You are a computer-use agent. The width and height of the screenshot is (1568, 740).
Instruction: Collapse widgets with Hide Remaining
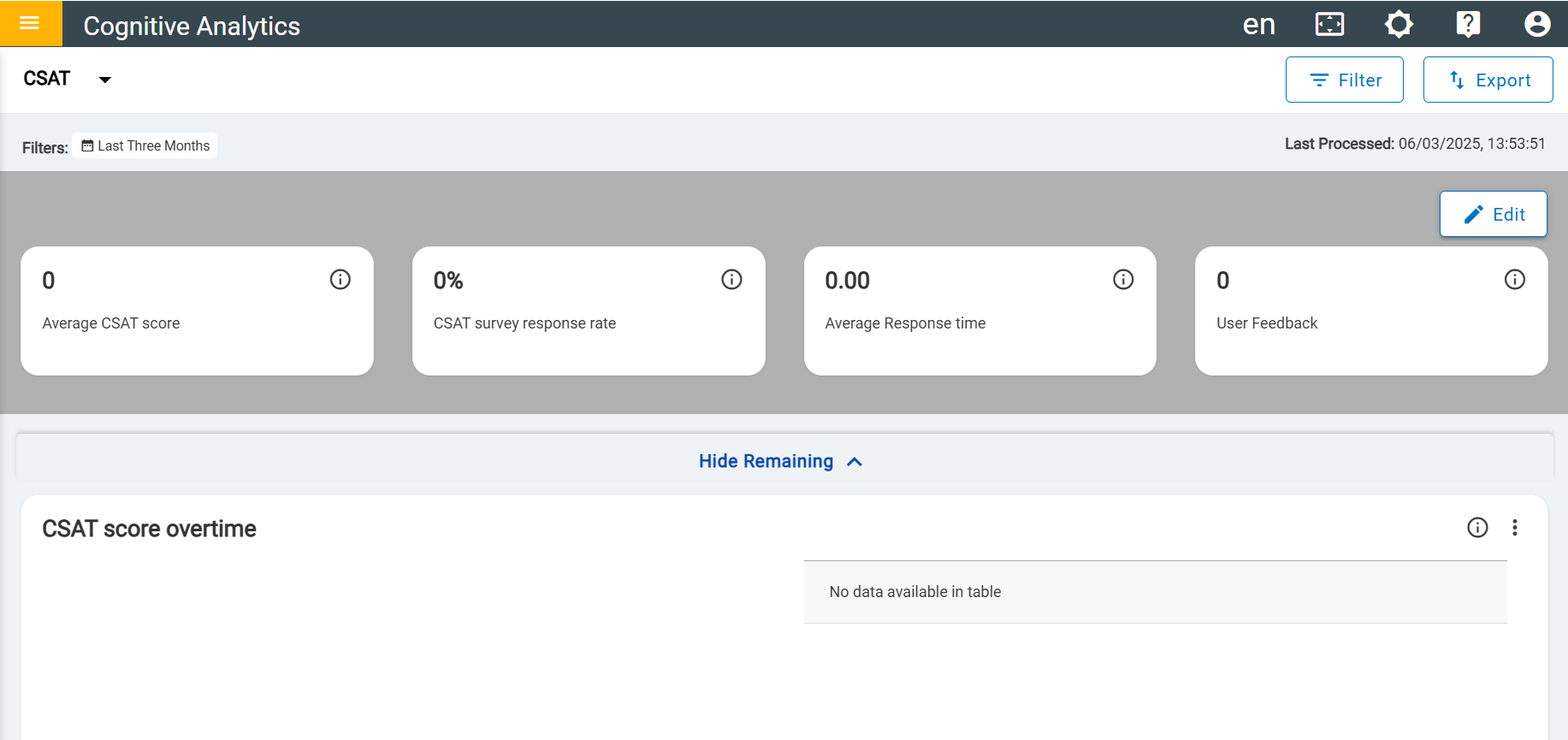[x=780, y=461]
